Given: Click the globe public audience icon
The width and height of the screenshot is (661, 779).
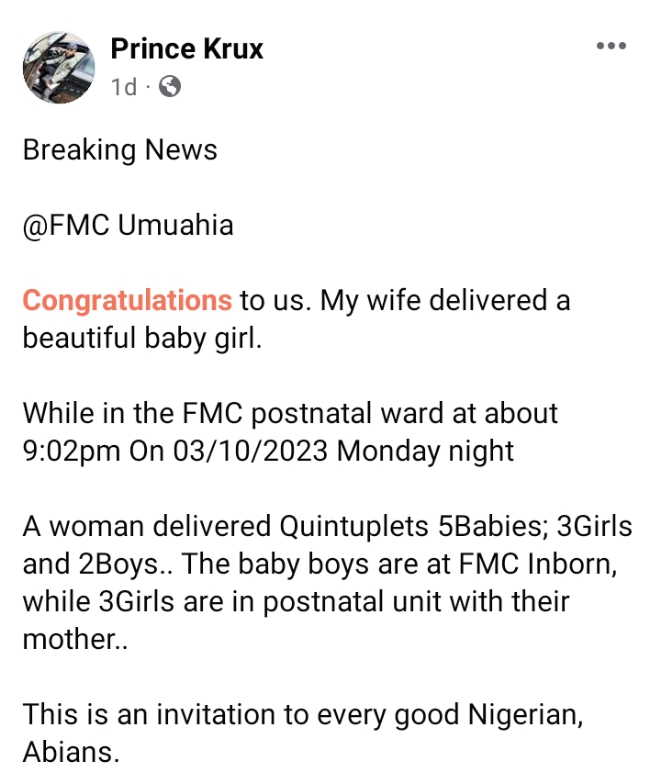Looking at the screenshot, I should point(170,87).
